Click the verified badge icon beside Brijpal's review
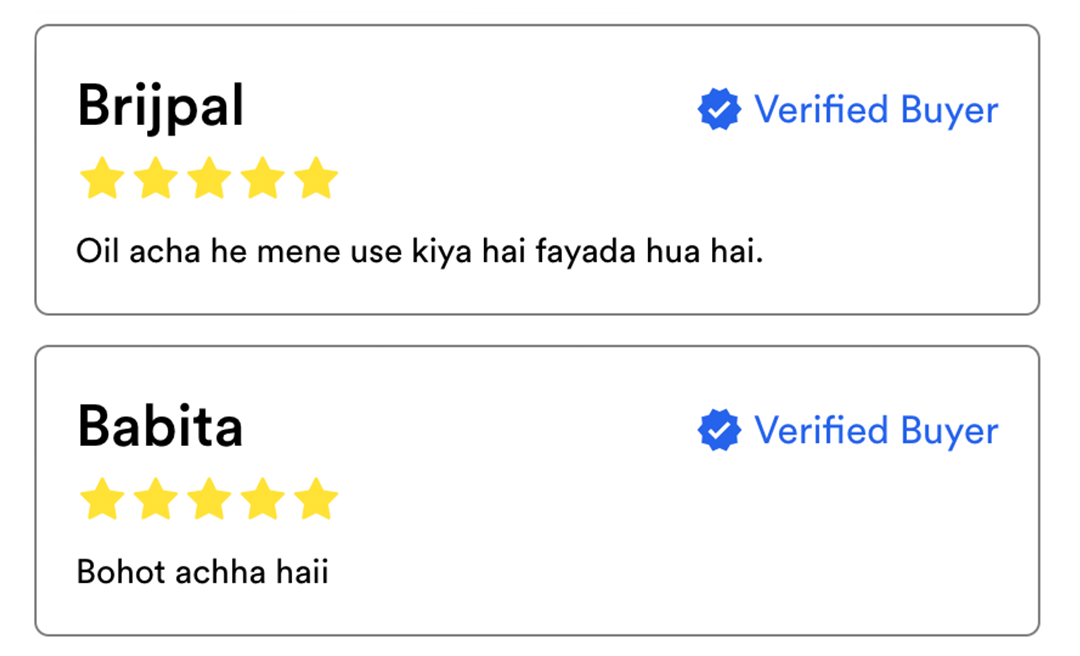This screenshot has height=656, width=1080. [x=719, y=109]
